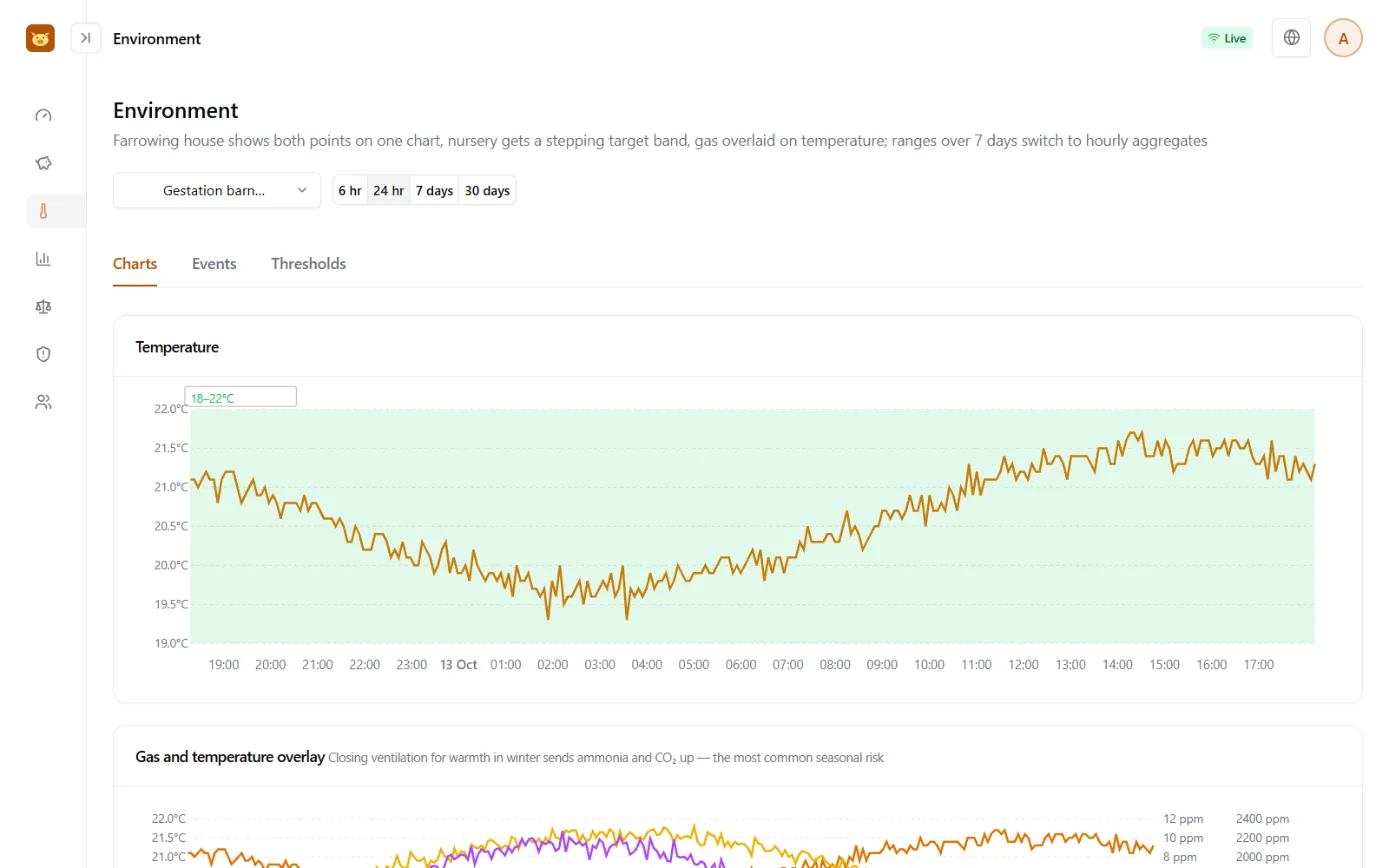Viewport: 1388px width, 868px height.
Task: Expand the sidebar with the arrow button
Action: [86, 38]
